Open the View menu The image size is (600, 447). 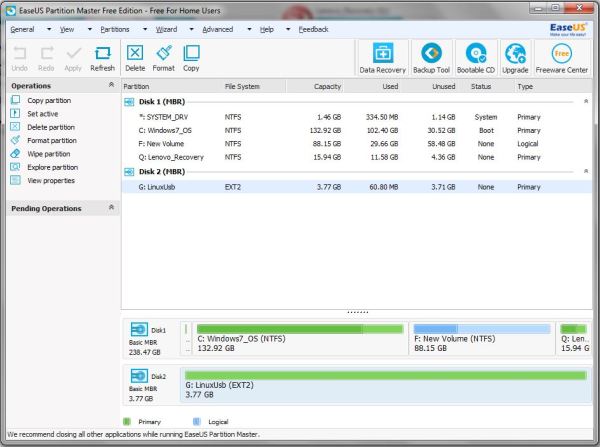coord(67,29)
